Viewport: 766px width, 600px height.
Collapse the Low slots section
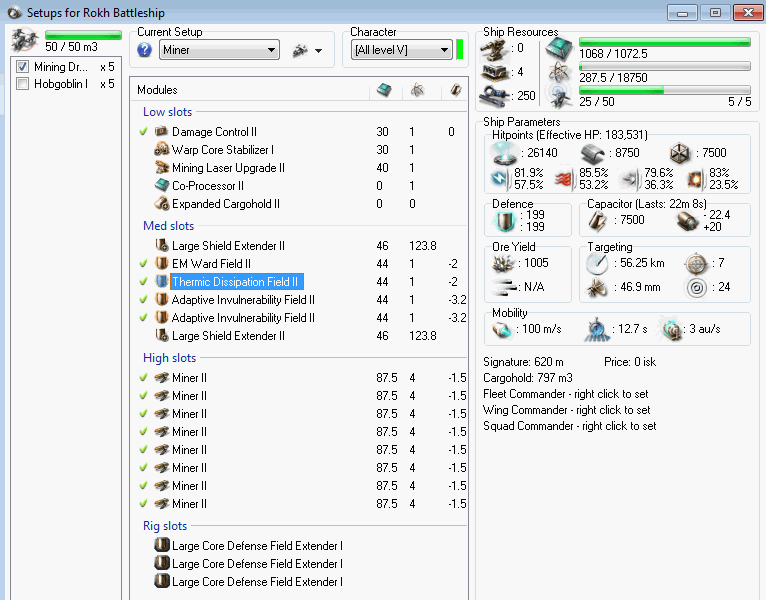(x=168, y=112)
